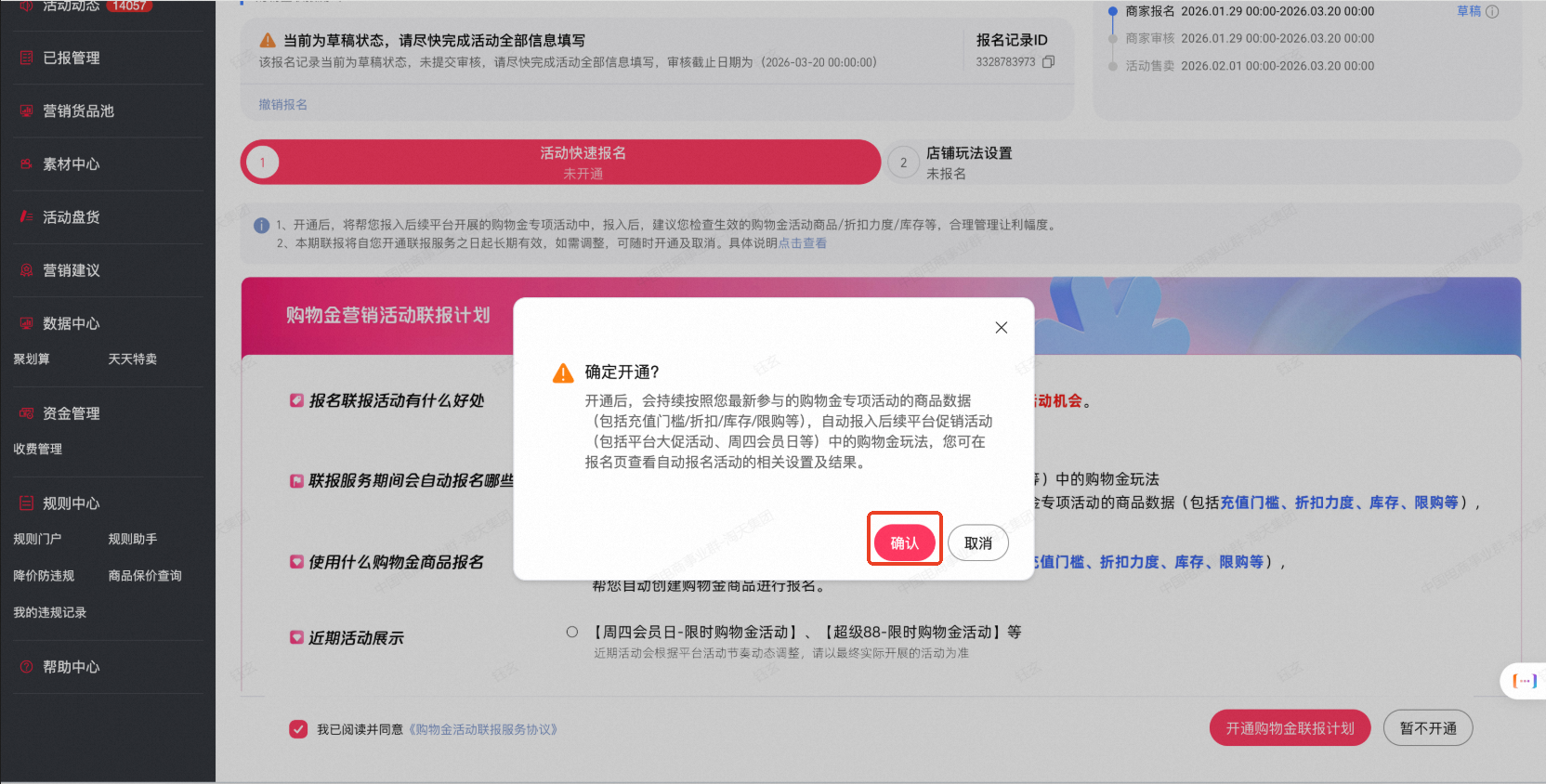
Task: Click the 数据中心 sidebar icon
Action: click(26, 323)
